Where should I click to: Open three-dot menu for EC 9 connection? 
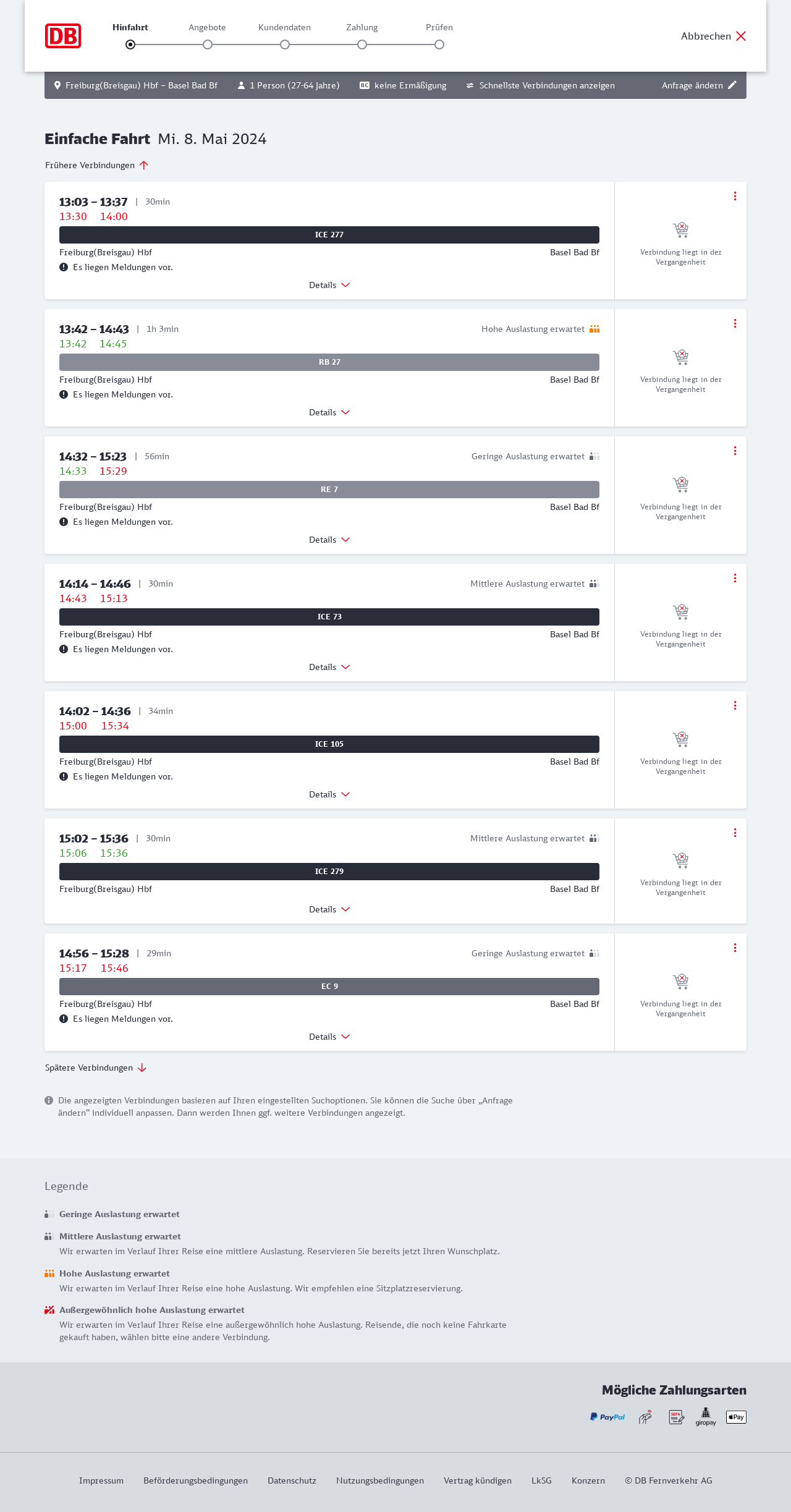click(x=735, y=948)
